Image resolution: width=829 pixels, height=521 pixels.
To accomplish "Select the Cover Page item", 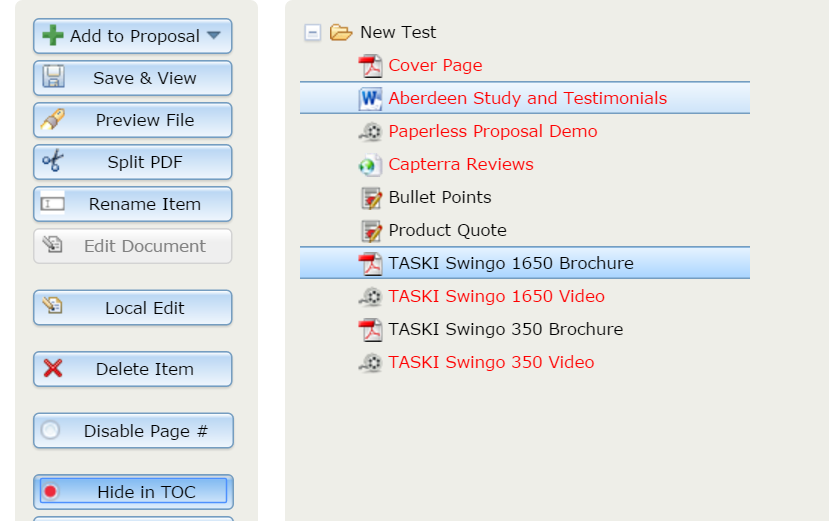I will [x=435, y=65].
